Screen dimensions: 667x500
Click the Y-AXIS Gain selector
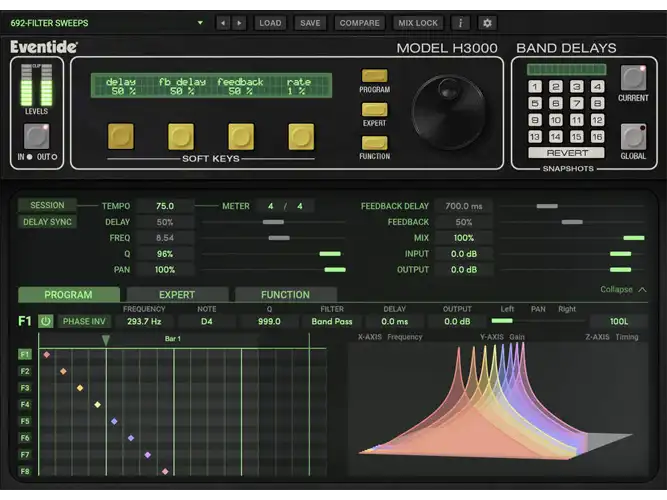[502, 337]
